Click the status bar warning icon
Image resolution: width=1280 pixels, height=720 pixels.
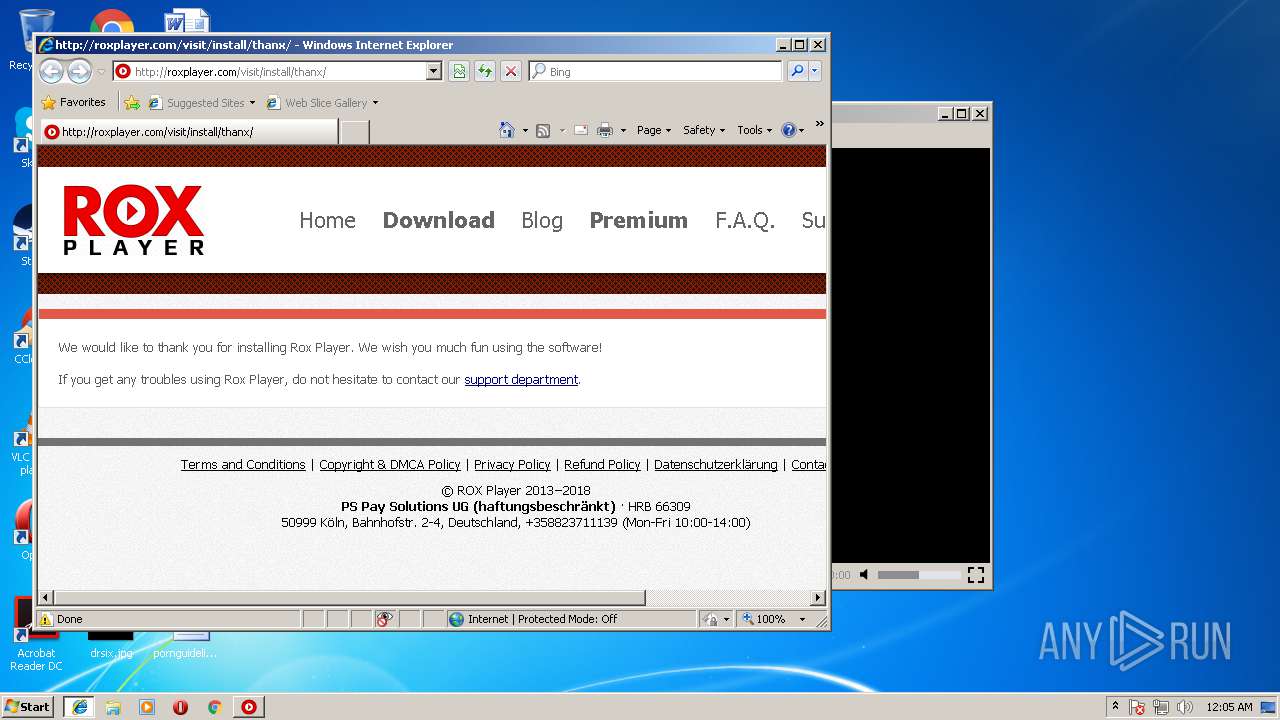[x=46, y=619]
